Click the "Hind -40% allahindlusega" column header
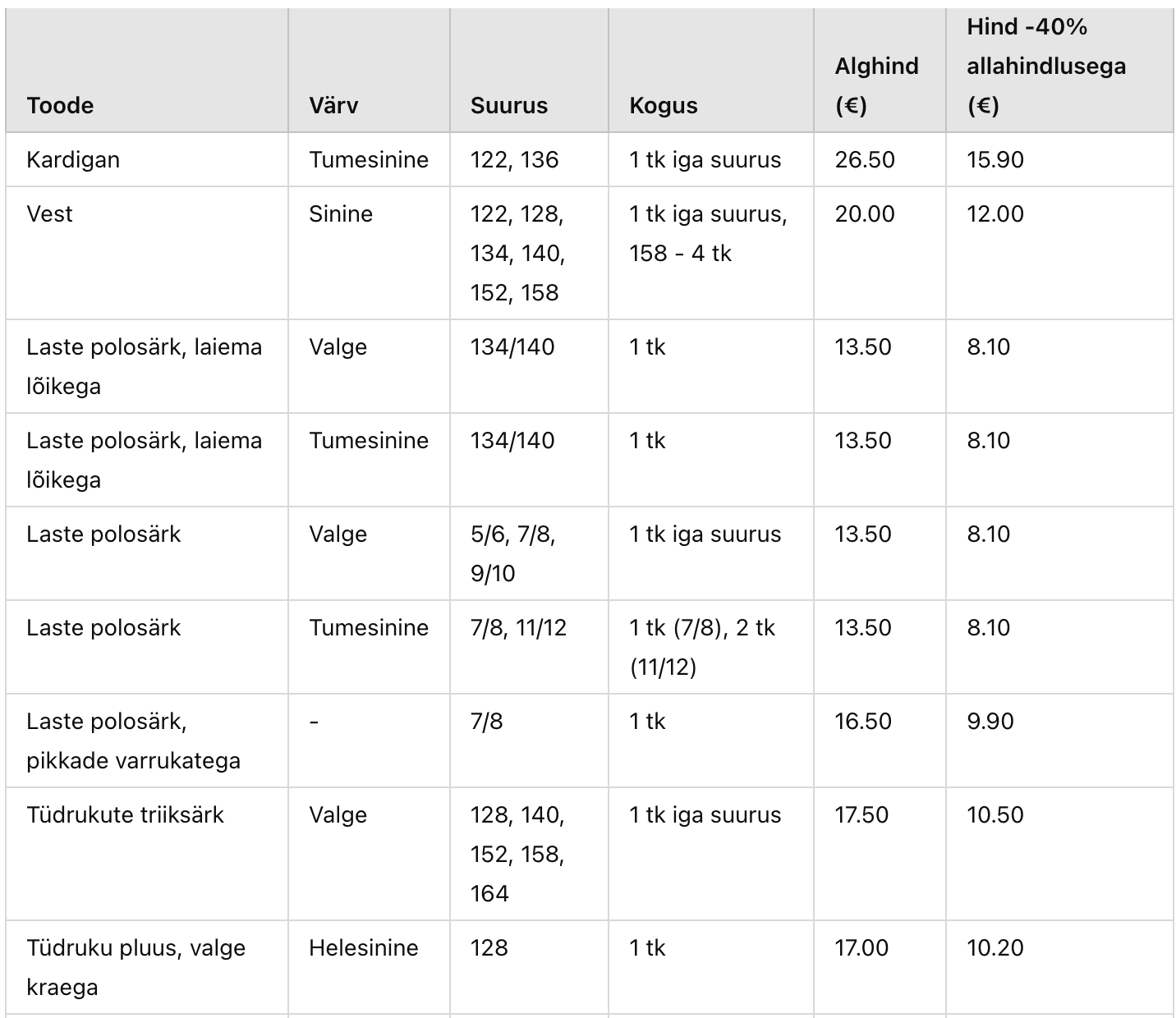Screen dimensions: 1176x1018 click(x=1045, y=66)
